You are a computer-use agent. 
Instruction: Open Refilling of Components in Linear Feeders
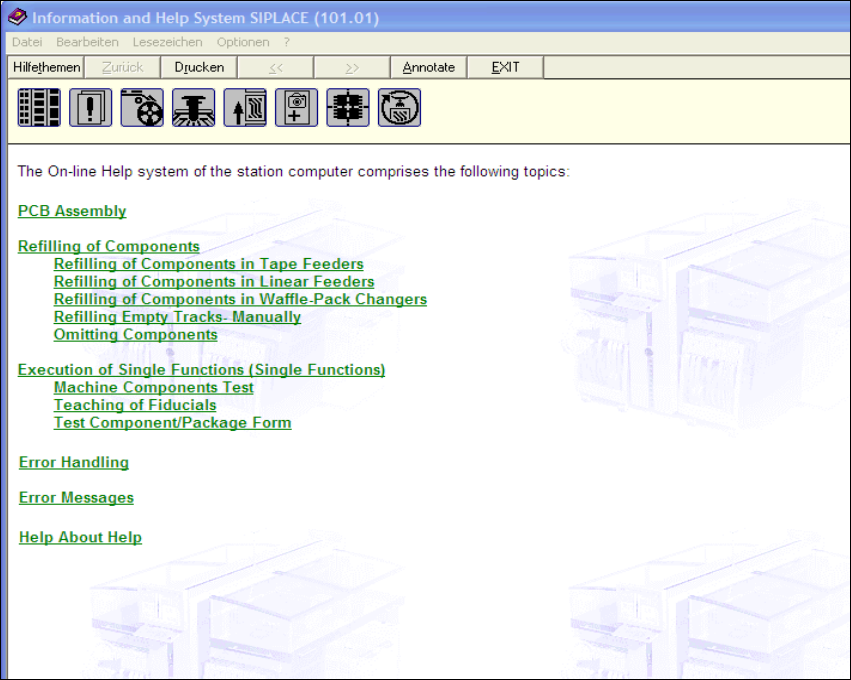(x=214, y=282)
